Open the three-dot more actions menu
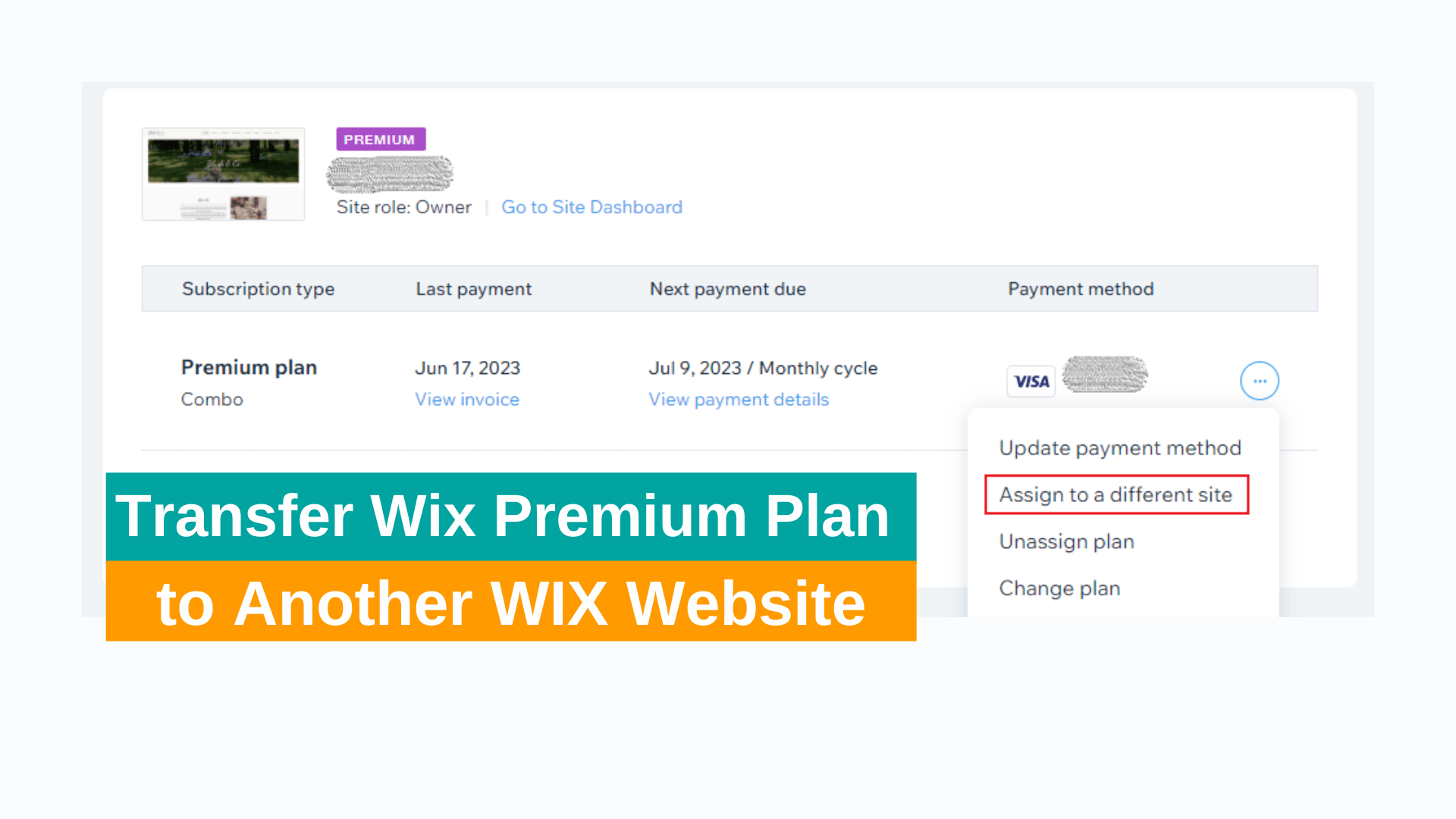 (1260, 381)
